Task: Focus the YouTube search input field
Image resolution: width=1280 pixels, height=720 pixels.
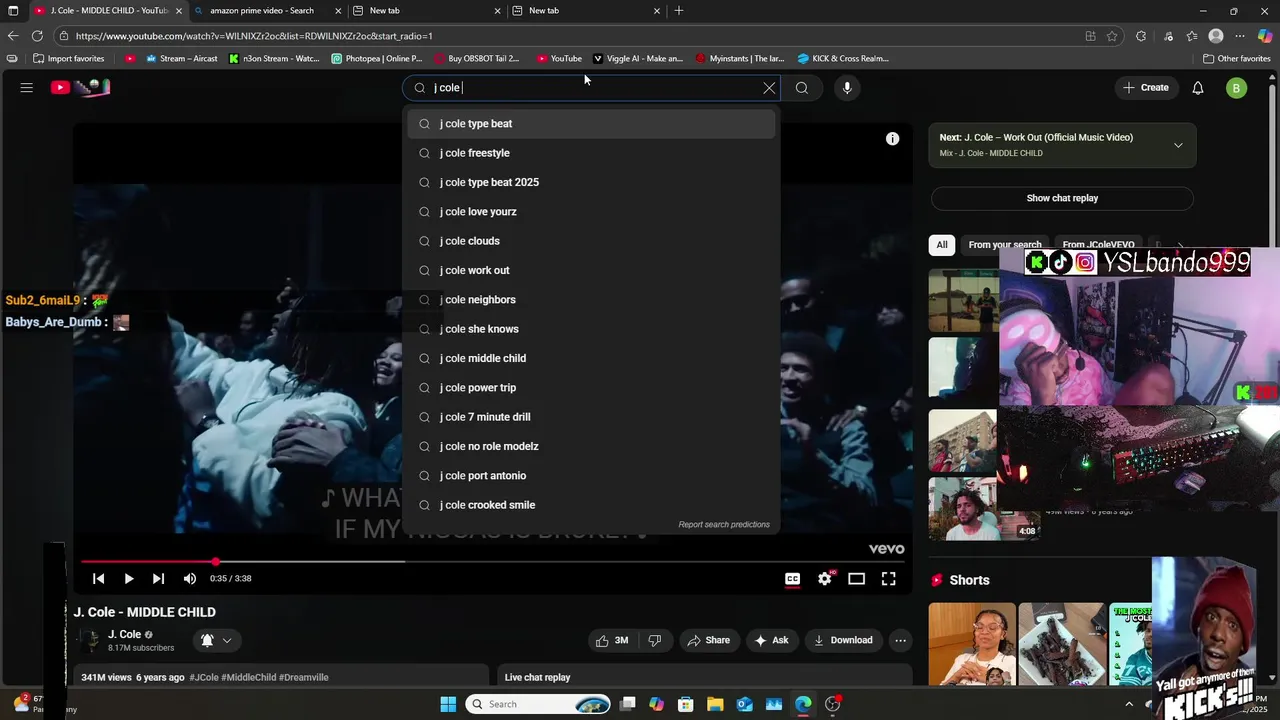Action: pos(590,88)
